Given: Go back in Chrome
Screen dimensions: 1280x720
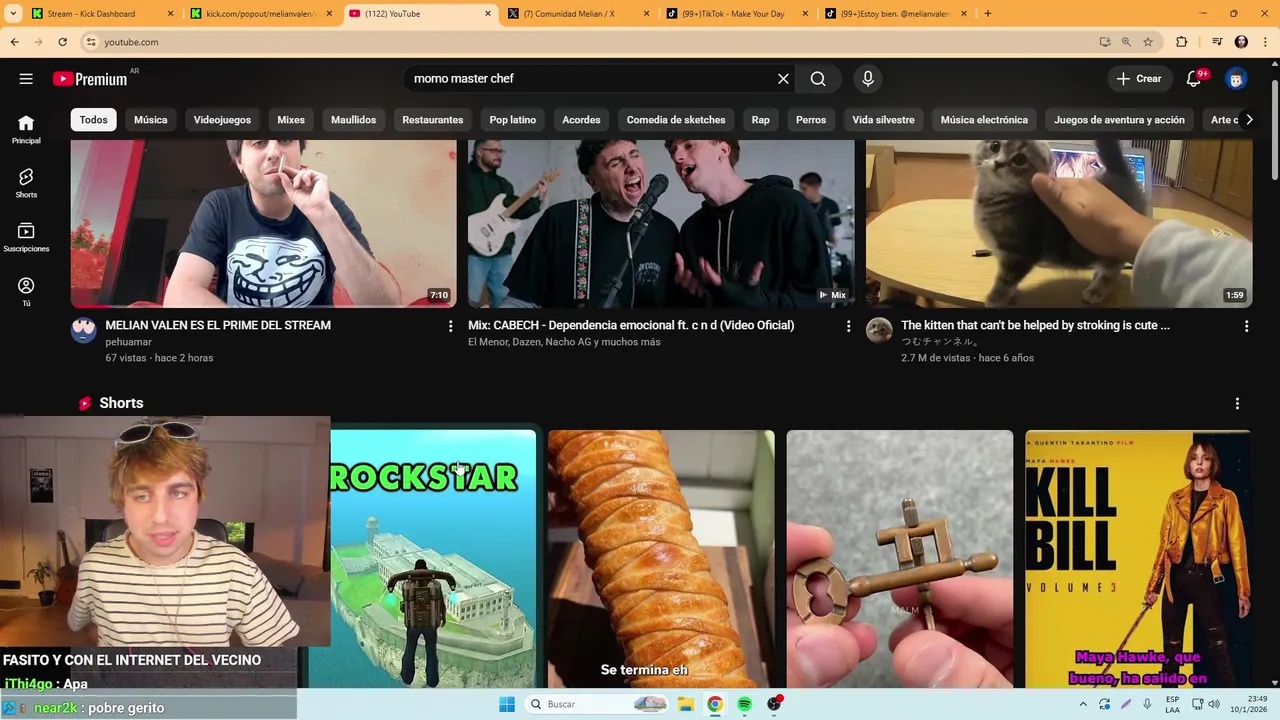Looking at the screenshot, I should pos(14,42).
